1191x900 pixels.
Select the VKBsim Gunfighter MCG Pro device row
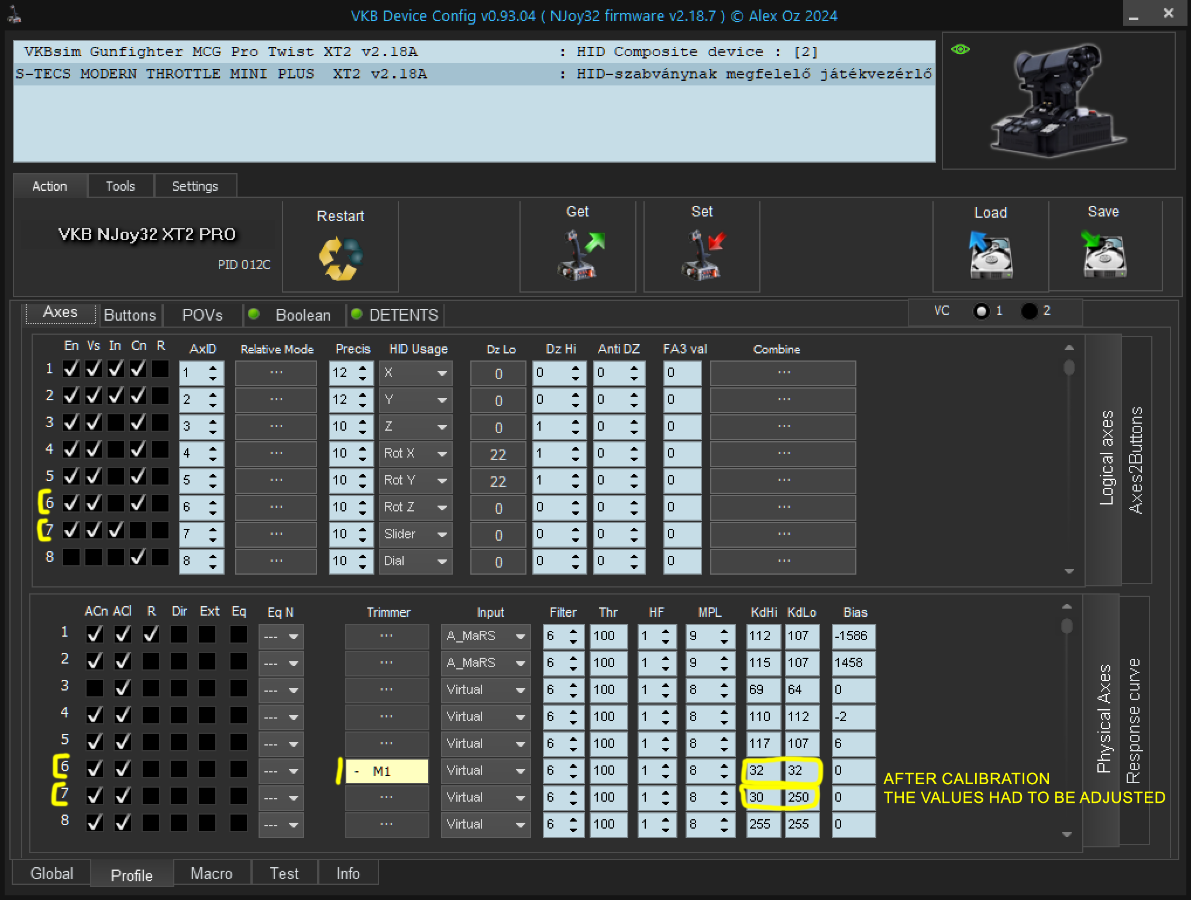point(475,52)
